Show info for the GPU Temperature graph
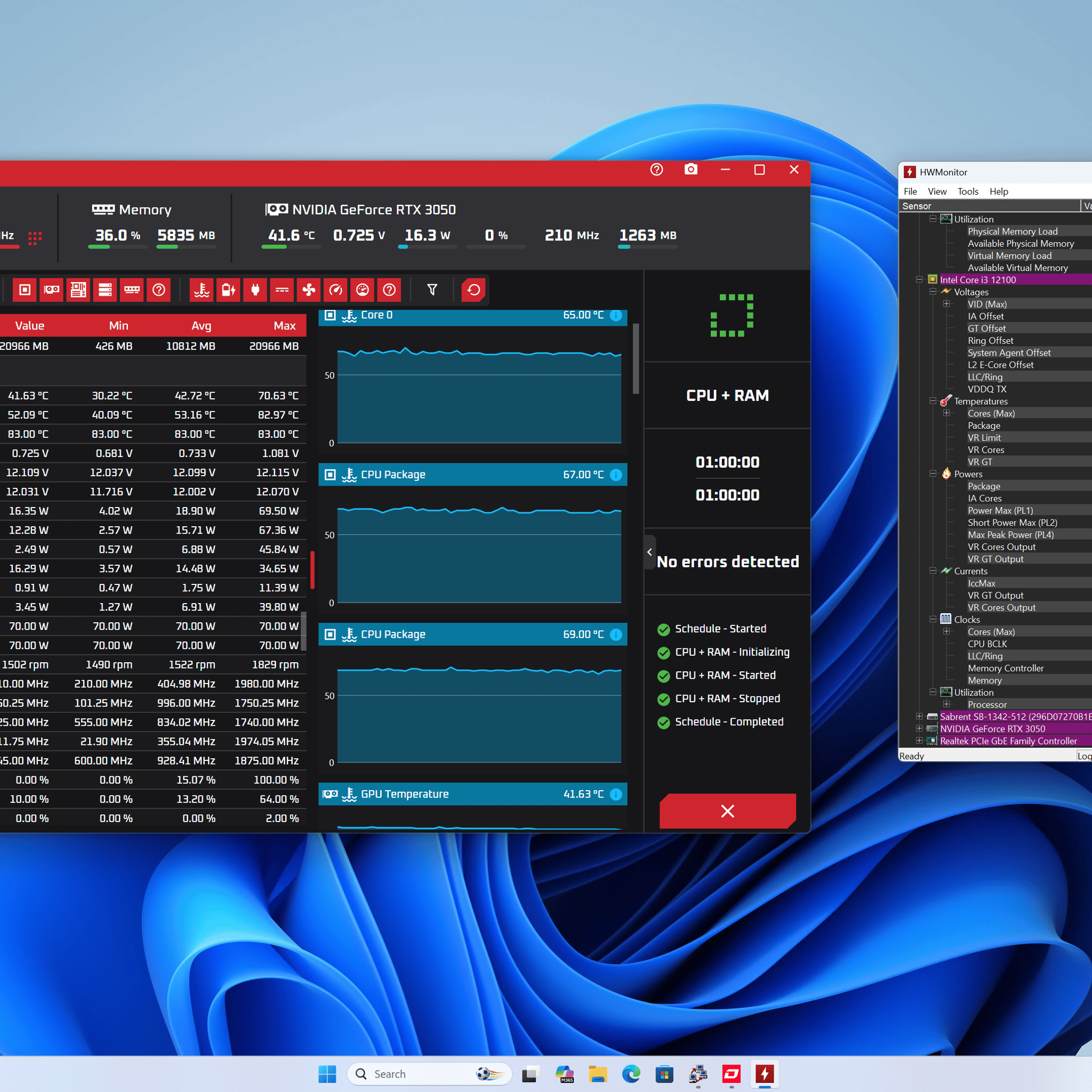 click(x=616, y=794)
